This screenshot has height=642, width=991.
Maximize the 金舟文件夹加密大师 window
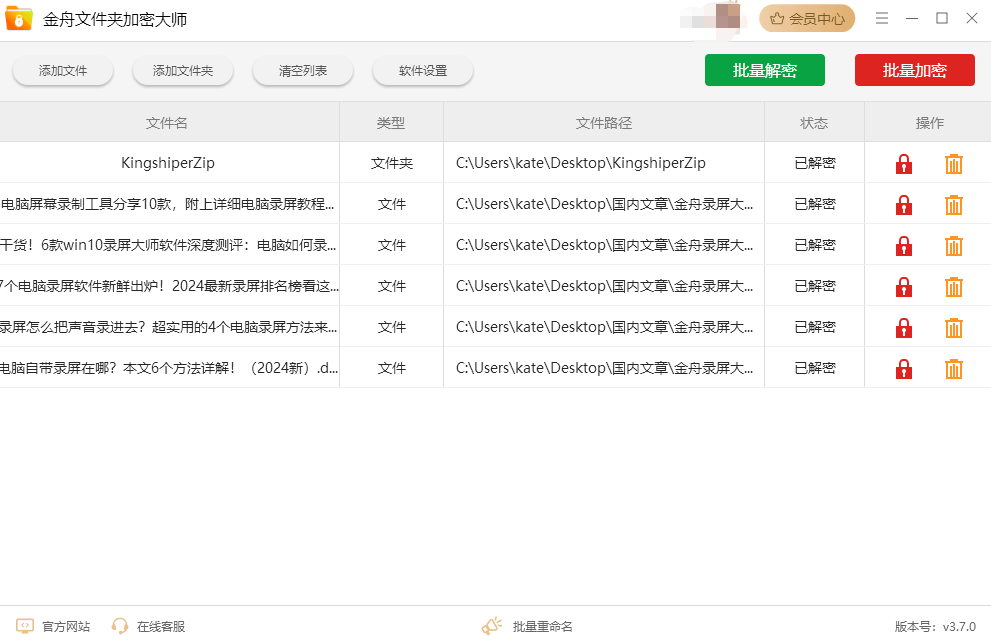tap(942, 18)
